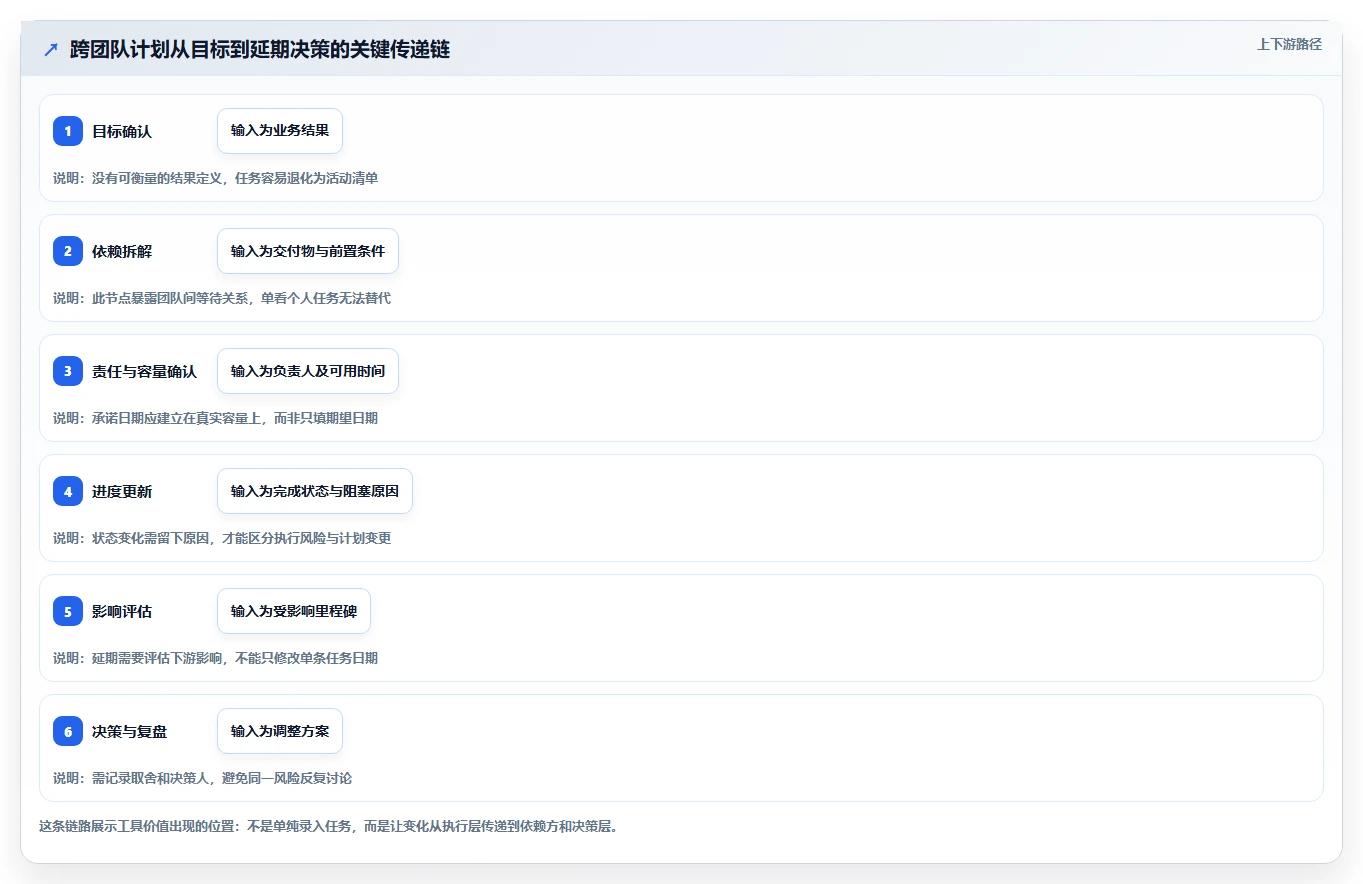1363x884 pixels.
Task: Click the 输入为完成状态与阻塞原因 chip
Action: click(x=315, y=491)
